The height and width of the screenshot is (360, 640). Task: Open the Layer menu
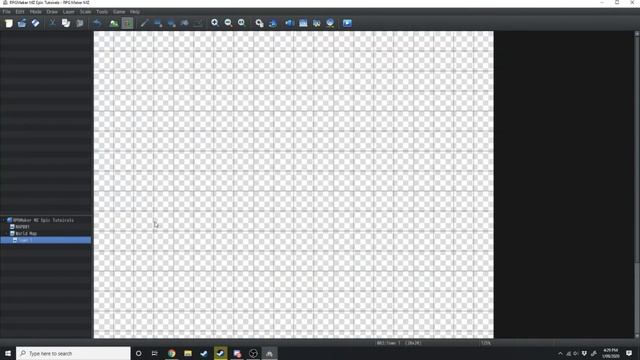(x=69, y=12)
